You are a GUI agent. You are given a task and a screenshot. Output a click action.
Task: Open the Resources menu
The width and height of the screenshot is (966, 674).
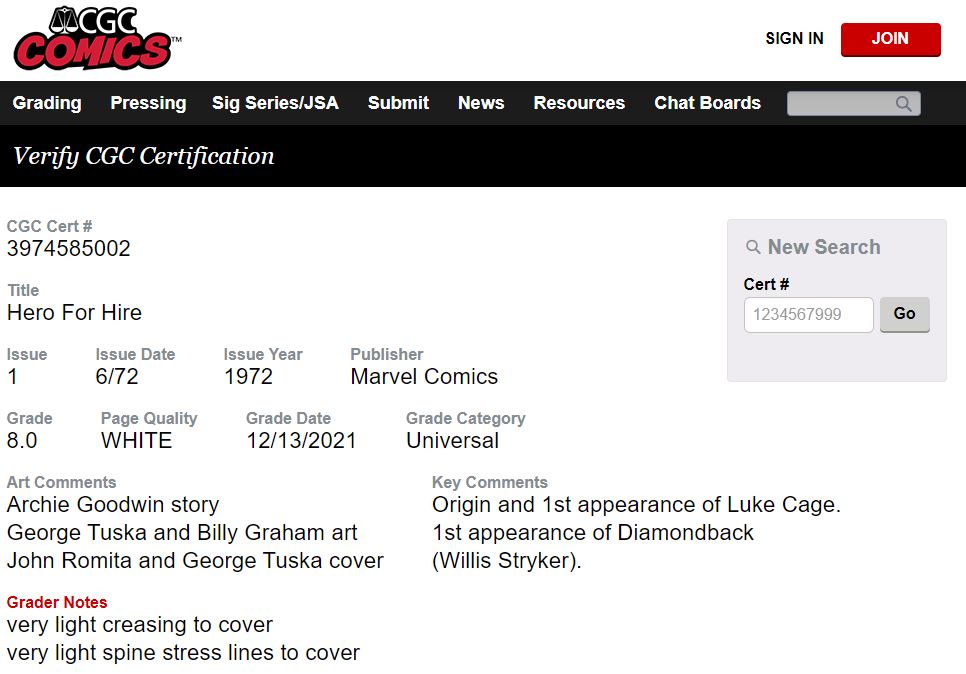point(579,103)
